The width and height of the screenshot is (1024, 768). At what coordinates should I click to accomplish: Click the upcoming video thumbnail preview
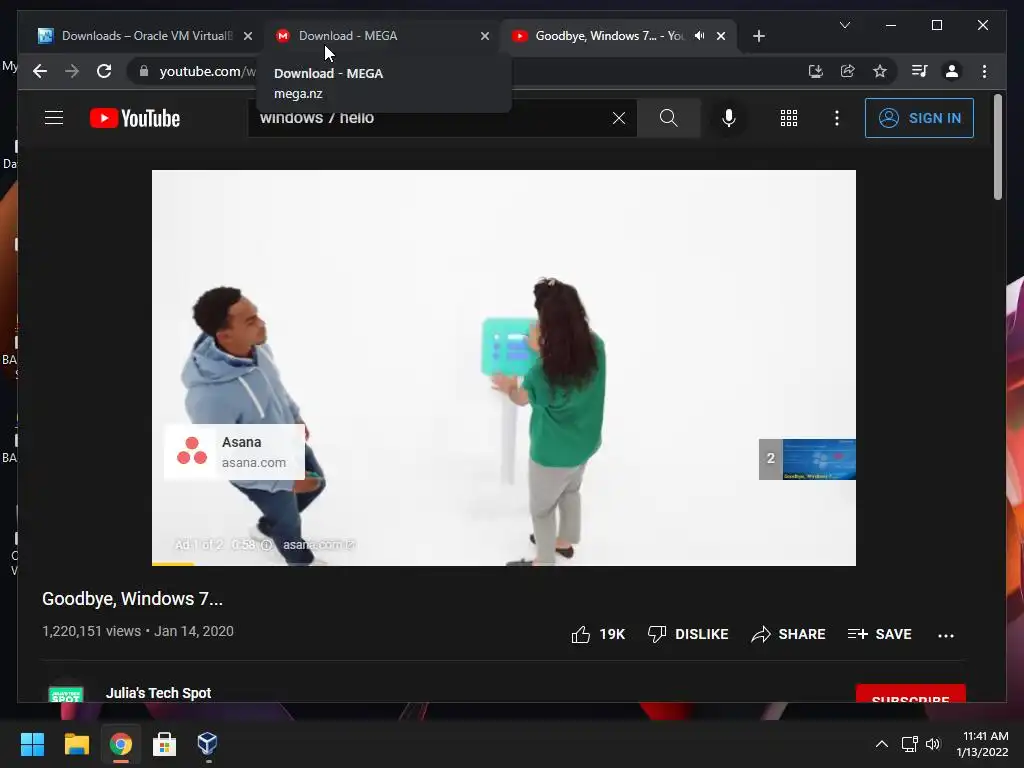coord(807,459)
